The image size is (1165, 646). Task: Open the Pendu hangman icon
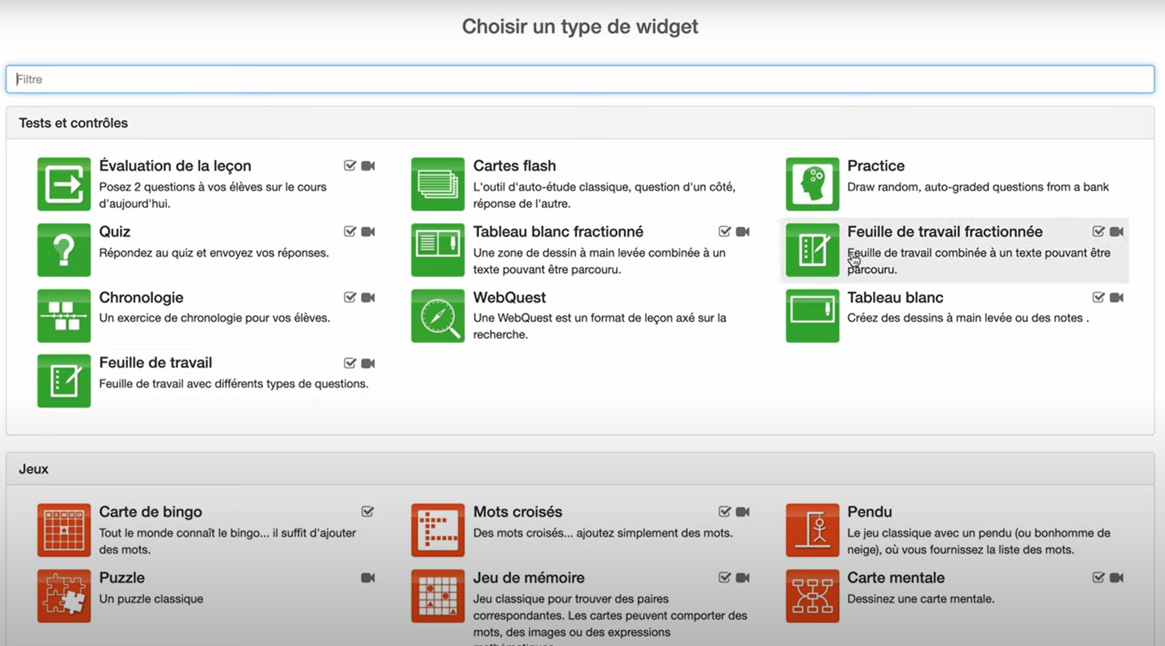pyautogui.click(x=812, y=530)
